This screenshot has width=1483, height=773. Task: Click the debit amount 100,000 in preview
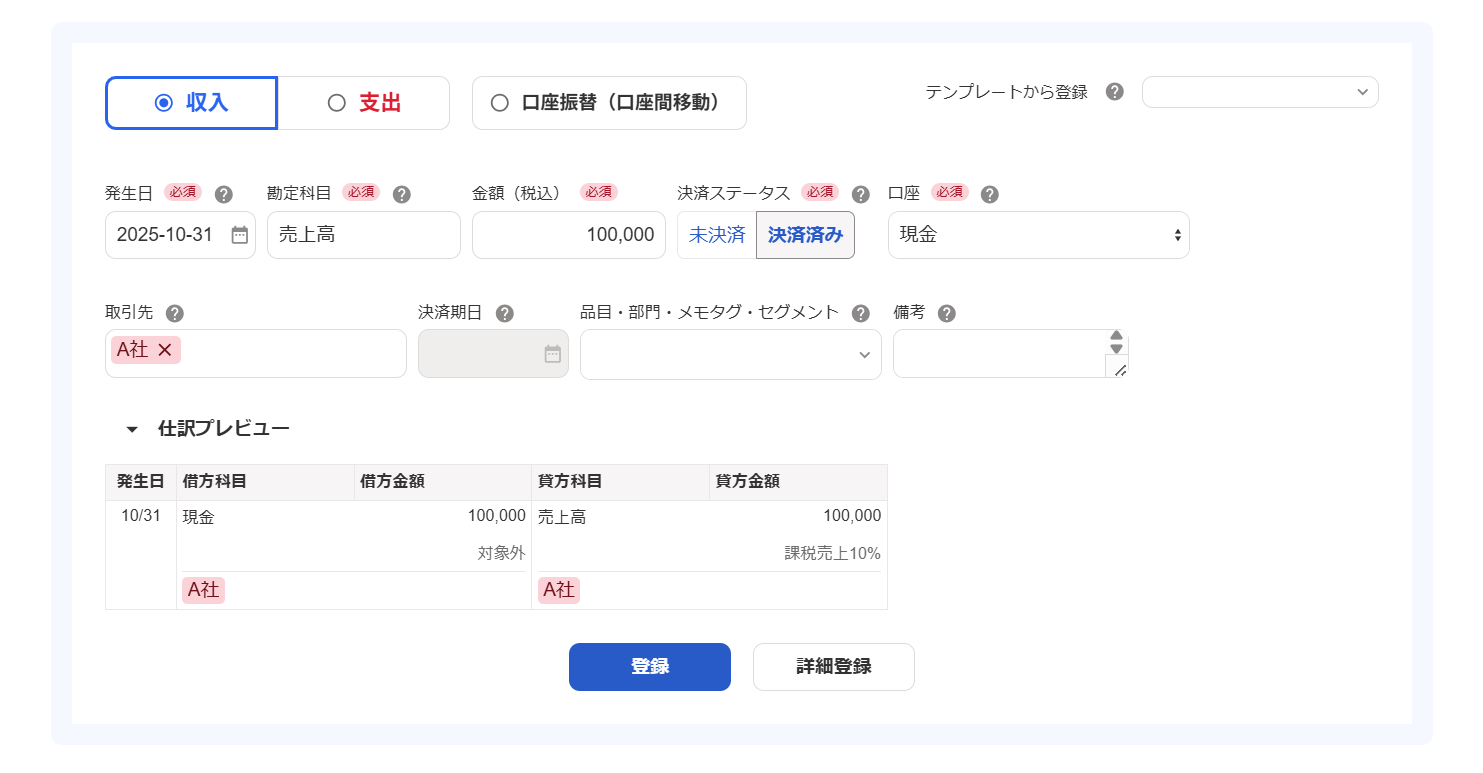496,516
